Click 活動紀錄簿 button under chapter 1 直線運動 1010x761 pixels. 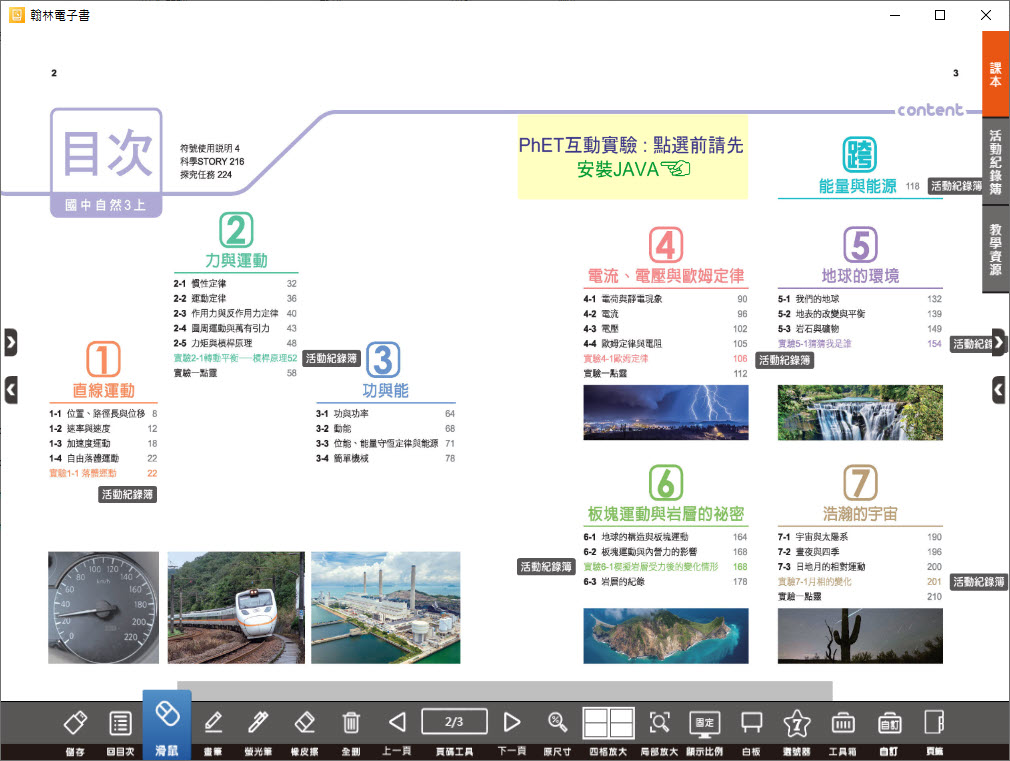127,494
